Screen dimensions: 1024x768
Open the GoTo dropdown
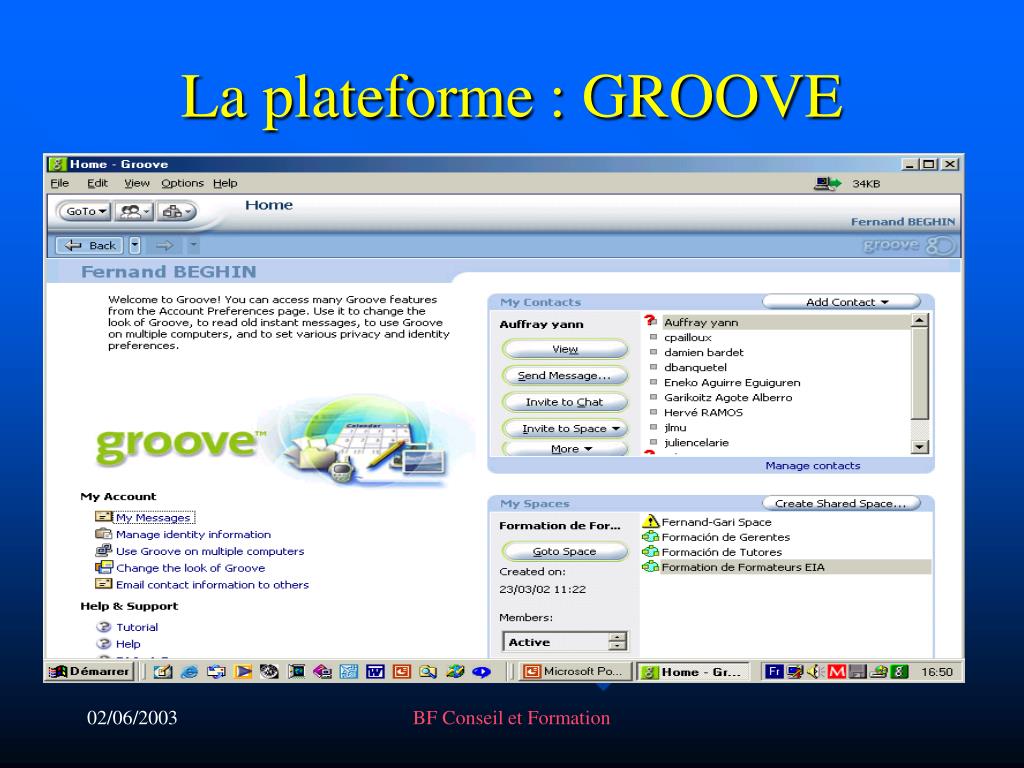point(86,212)
